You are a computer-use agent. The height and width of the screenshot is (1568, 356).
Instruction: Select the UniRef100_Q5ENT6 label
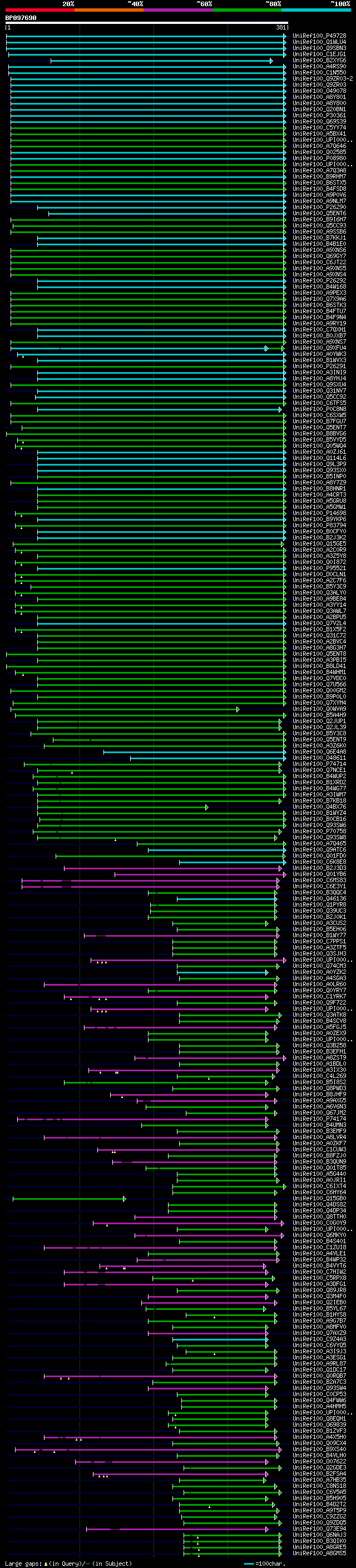point(319,214)
